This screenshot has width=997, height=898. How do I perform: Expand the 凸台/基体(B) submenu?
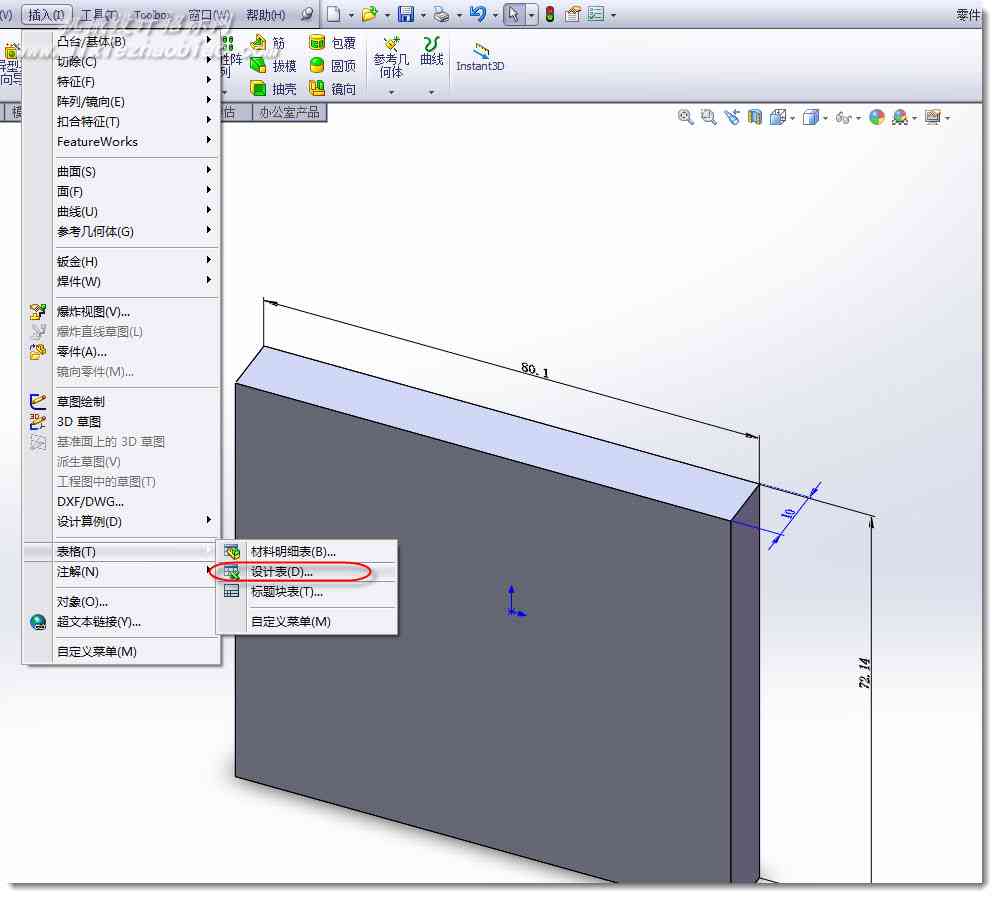pyautogui.click(x=121, y=41)
